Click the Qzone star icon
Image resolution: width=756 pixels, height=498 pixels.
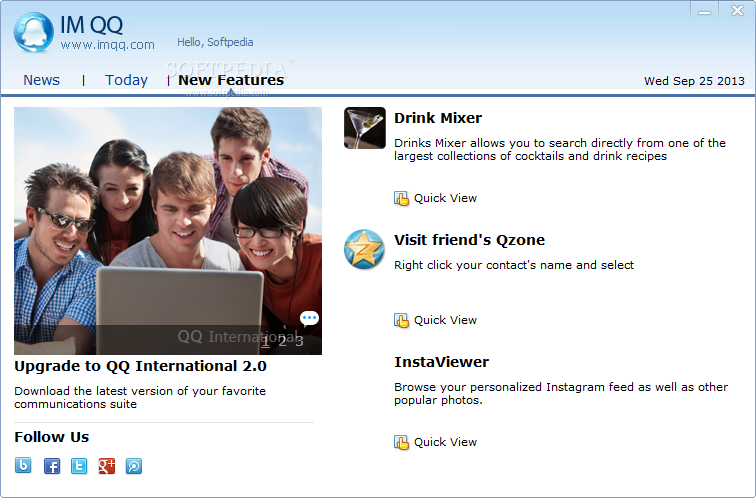[x=364, y=249]
